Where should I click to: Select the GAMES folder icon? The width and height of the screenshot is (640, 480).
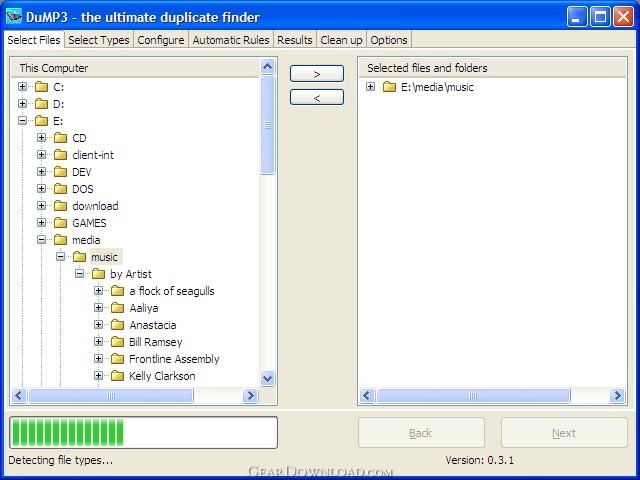pyautogui.click(x=60, y=222)
